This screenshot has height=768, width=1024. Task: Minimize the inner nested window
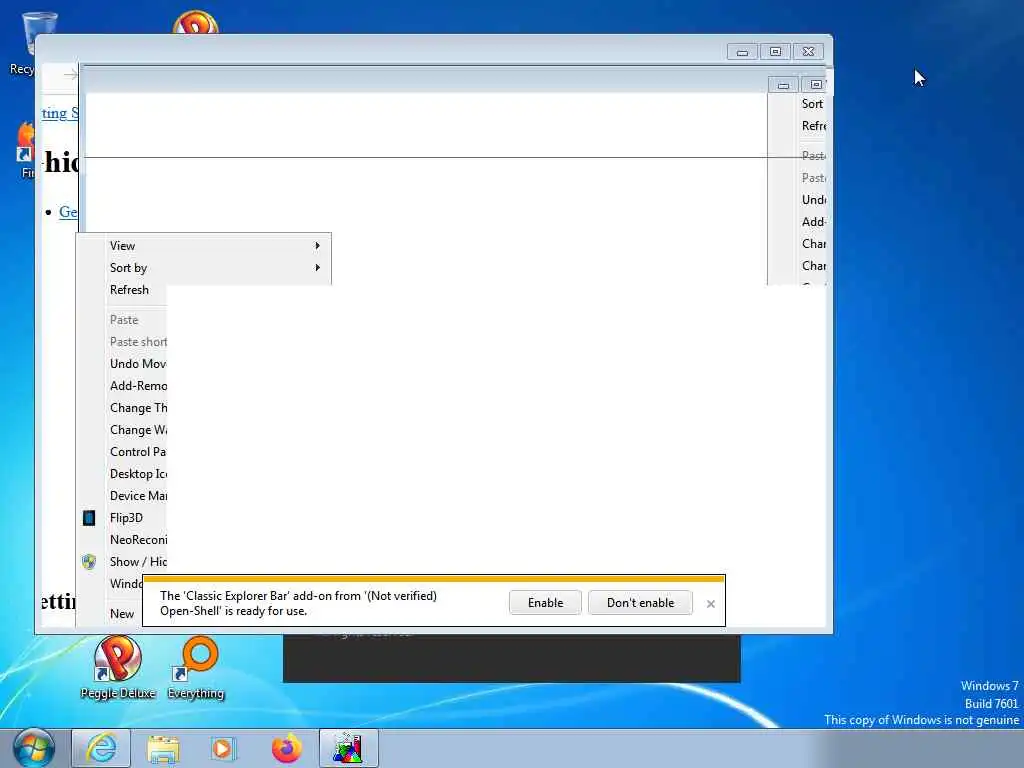783,84
